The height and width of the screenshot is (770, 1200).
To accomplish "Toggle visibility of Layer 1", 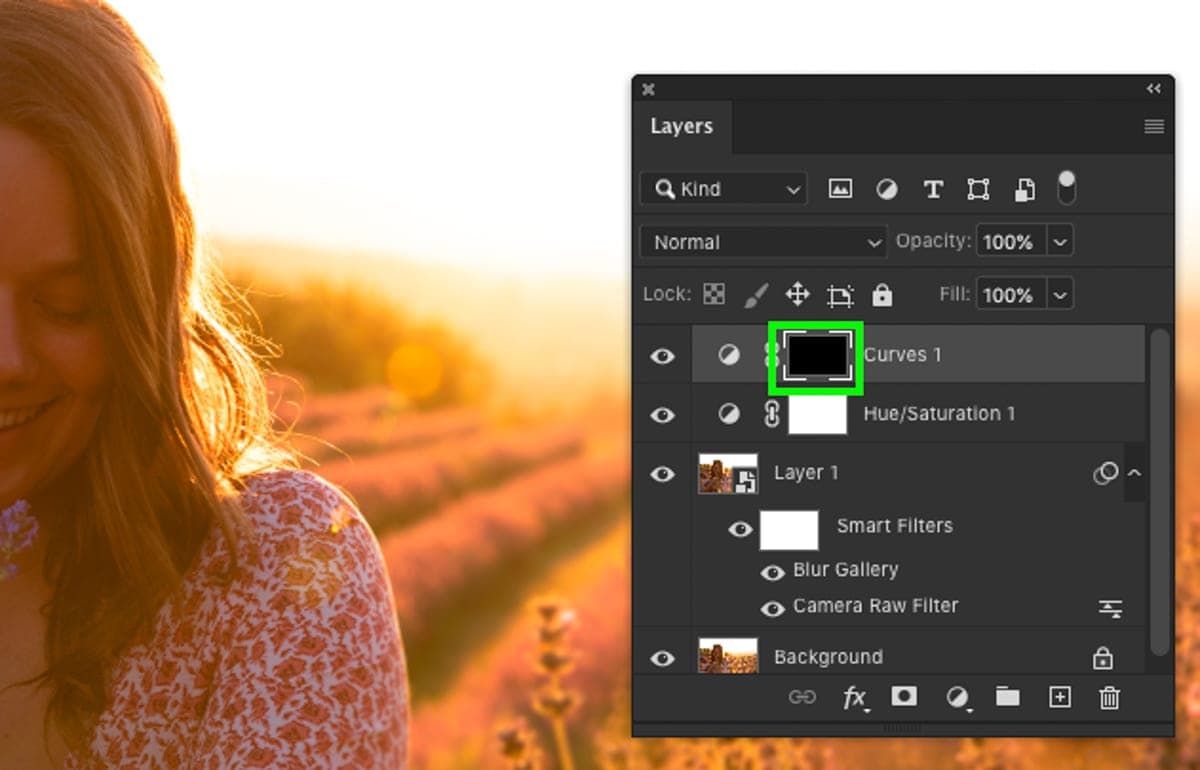I will tap(662, 473).
